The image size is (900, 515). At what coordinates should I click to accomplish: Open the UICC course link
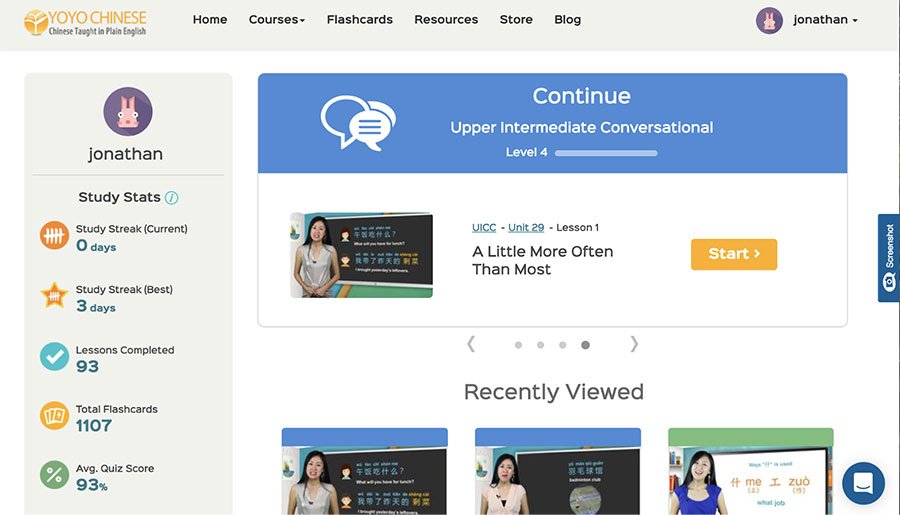pyautogui.click(x=484, y=227)
